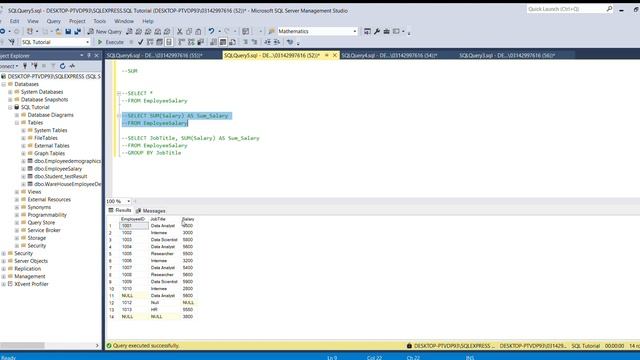Click the Quick Launch search magnifier icon
Viewport: 640px width, 360px height.
click(609, 9)
